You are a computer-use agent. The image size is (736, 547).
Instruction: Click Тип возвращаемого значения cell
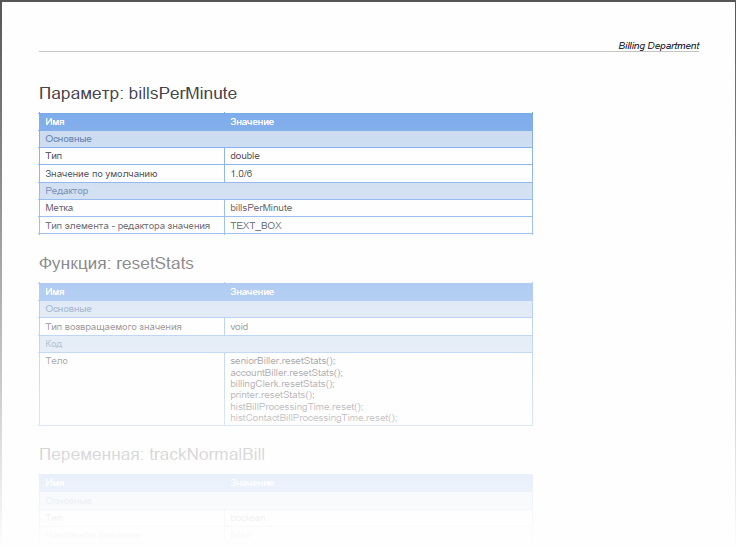132,327
